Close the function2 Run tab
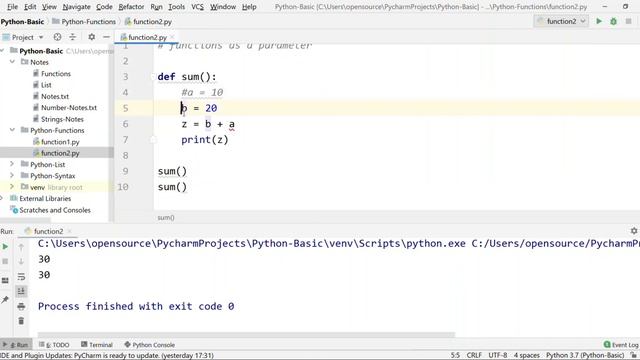This screenshot has width=640, height=360. coord(69,231)
